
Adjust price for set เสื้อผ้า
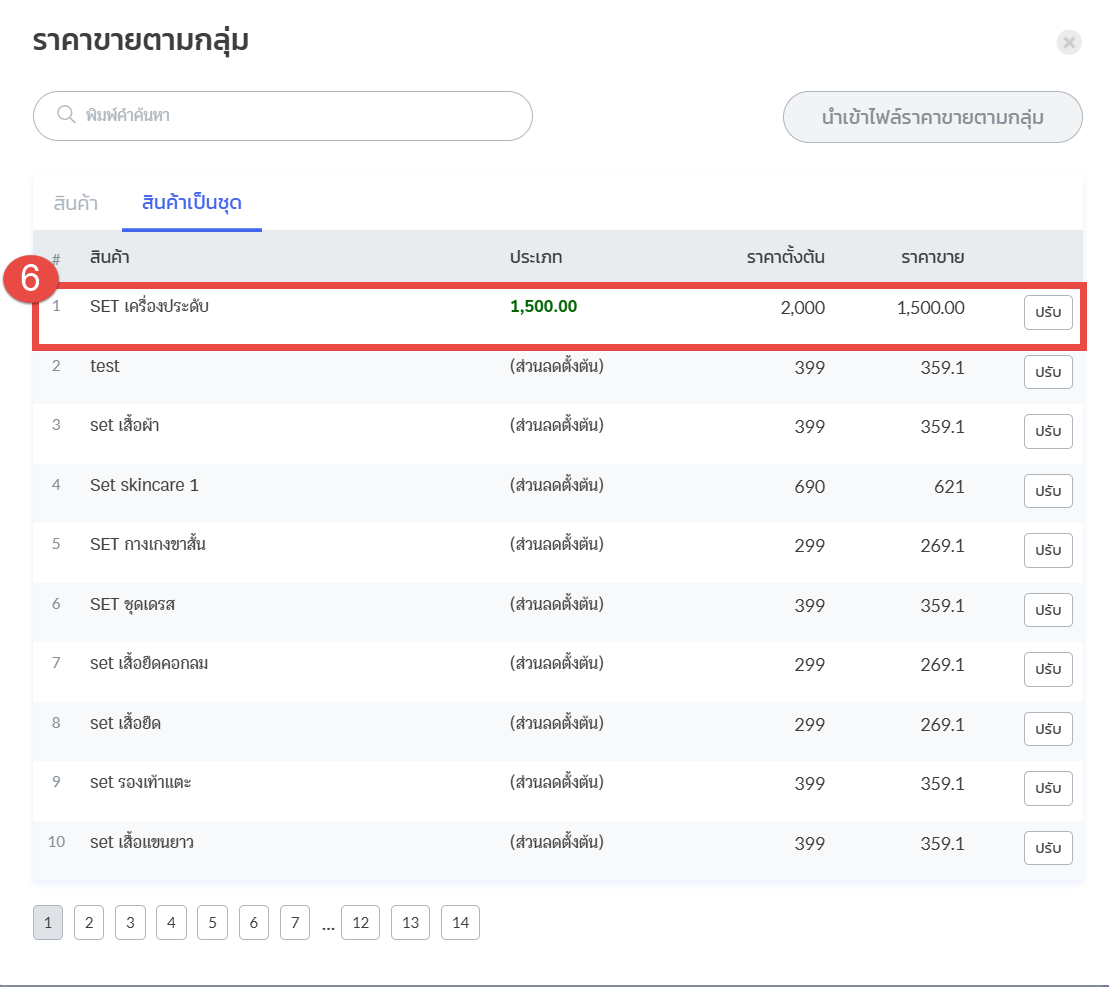coord(1047,432)
